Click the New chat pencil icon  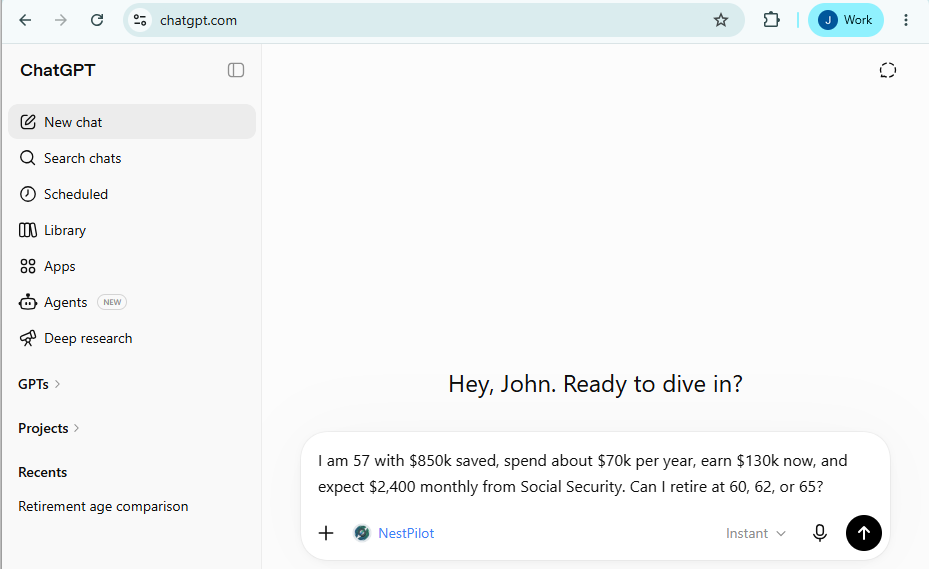(28, 122)
